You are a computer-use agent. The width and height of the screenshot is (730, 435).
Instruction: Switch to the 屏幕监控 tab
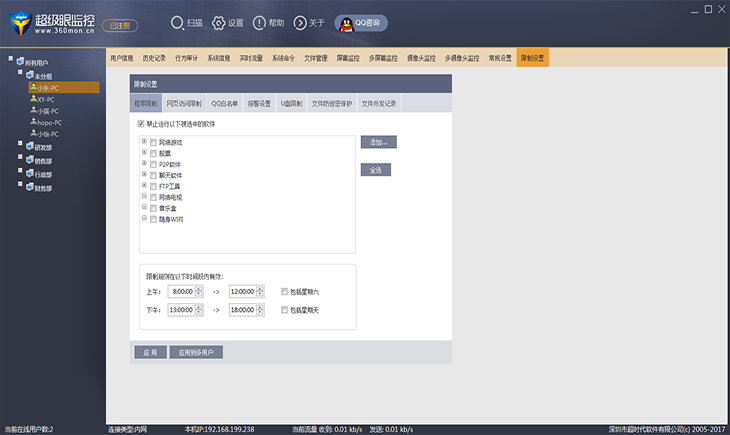point(349,58)
